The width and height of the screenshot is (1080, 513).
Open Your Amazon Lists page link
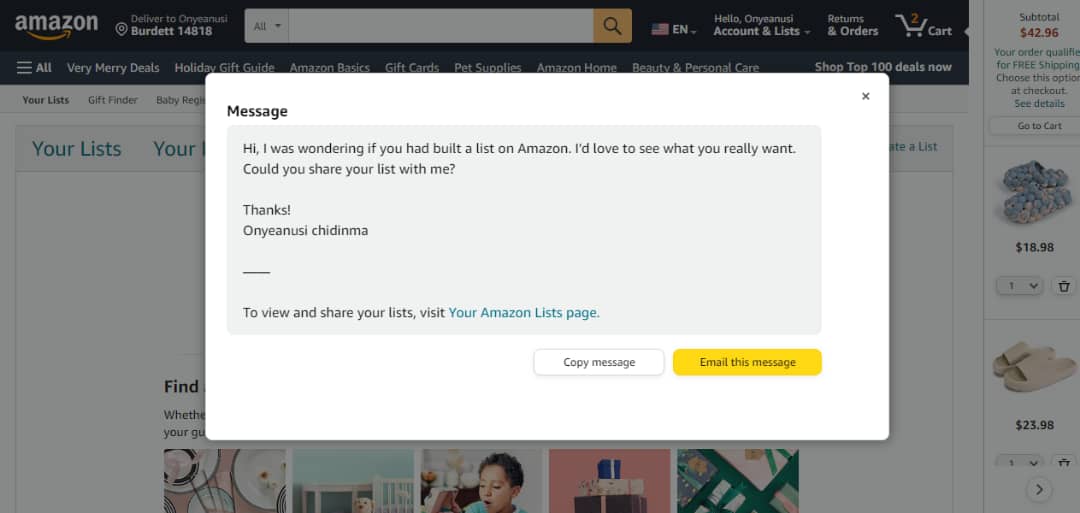[x=524, y=313]
